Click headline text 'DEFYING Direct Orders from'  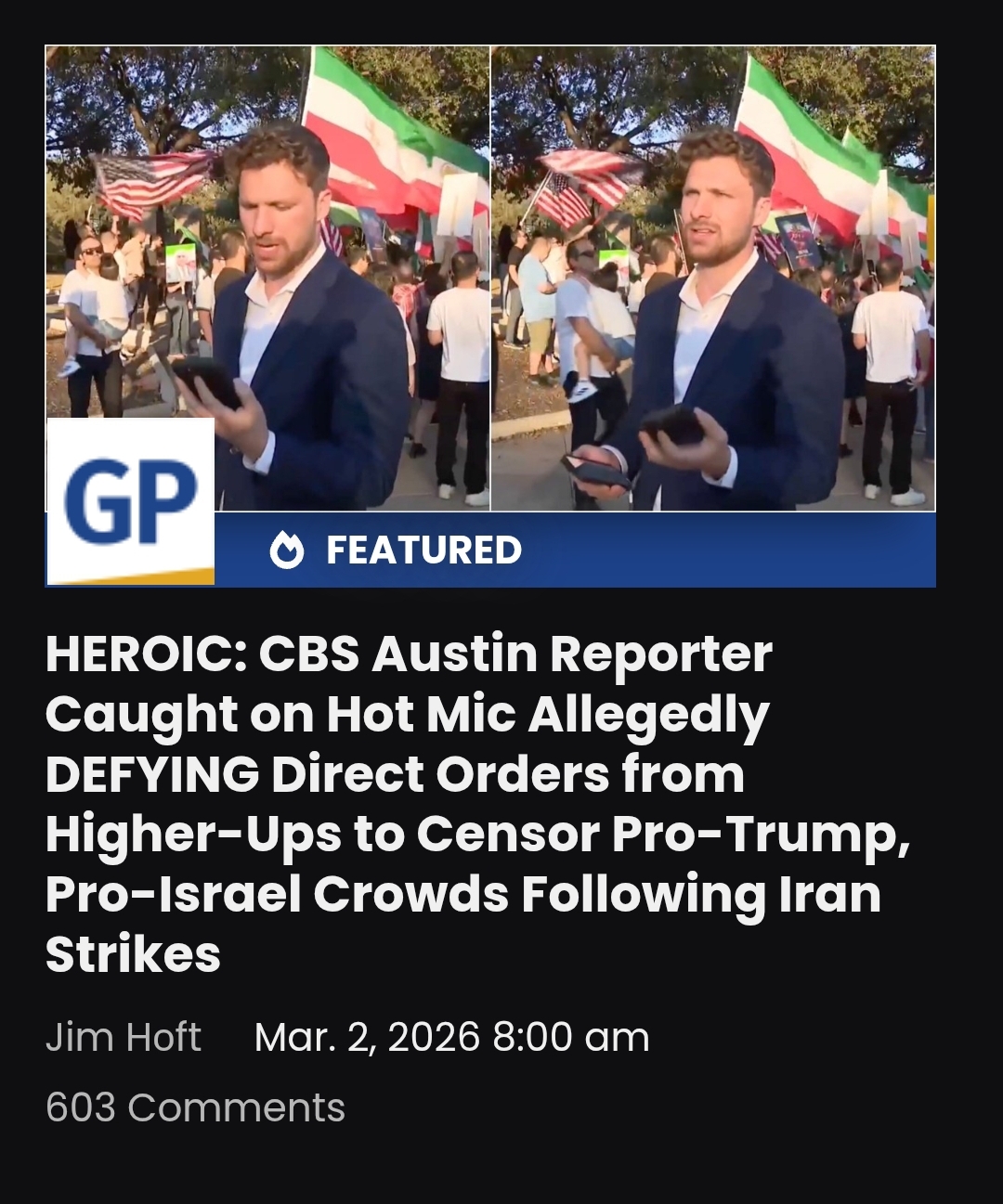tap(395, 774)
